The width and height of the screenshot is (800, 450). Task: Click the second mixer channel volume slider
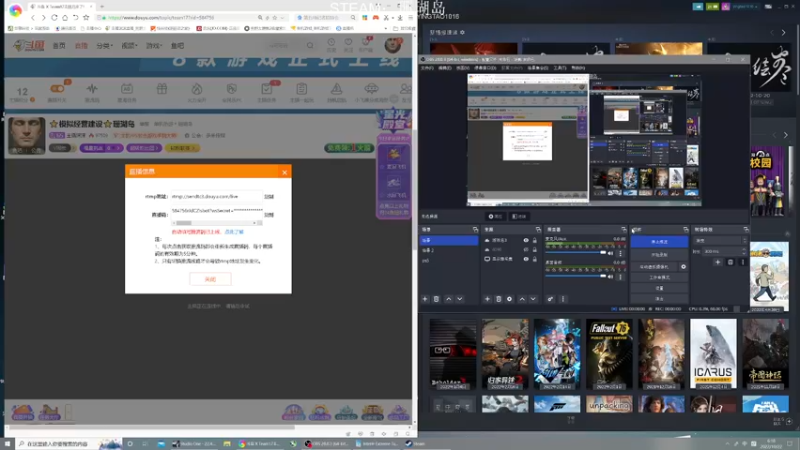576,276
